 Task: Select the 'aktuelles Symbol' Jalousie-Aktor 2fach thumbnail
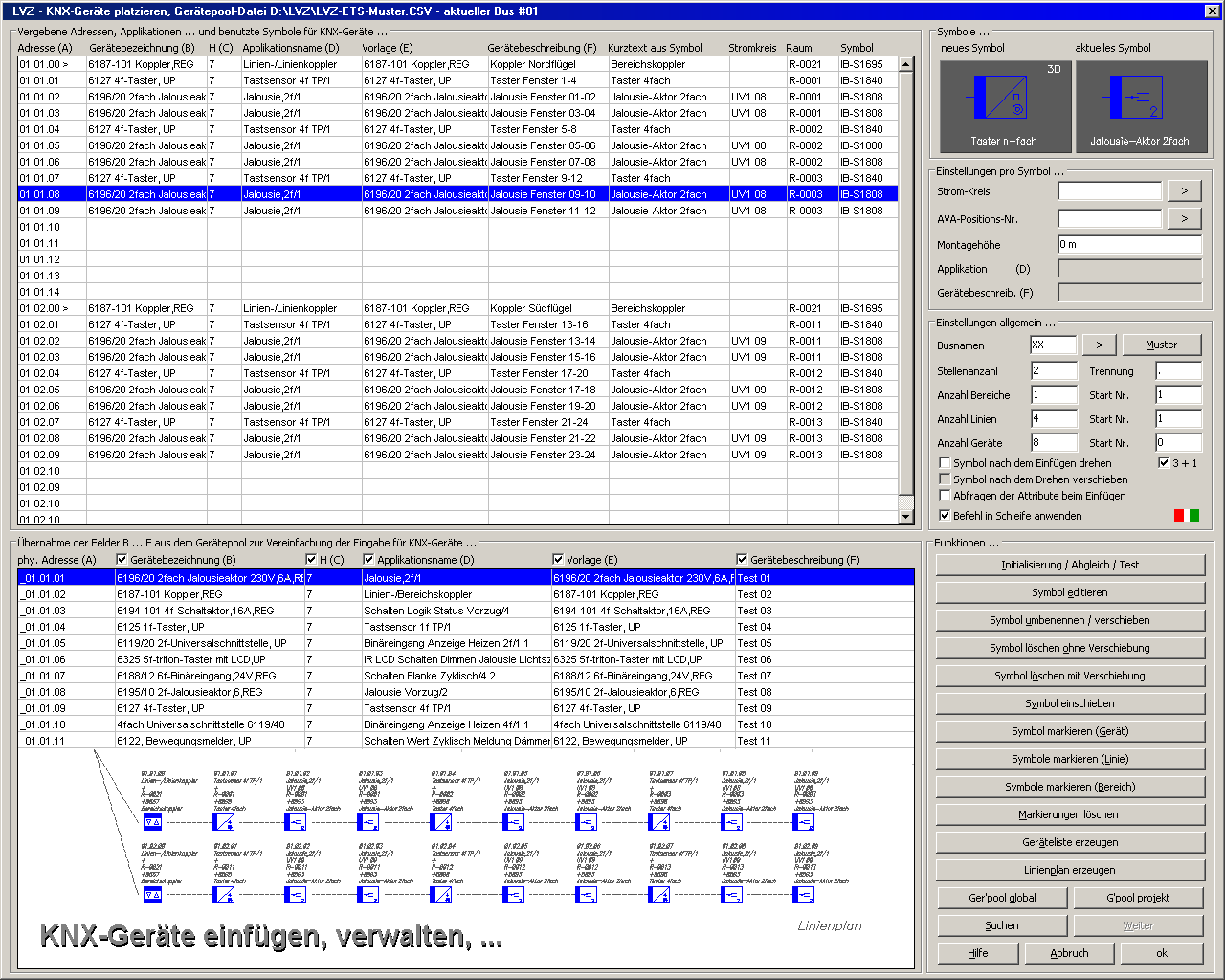point(1141,106)
